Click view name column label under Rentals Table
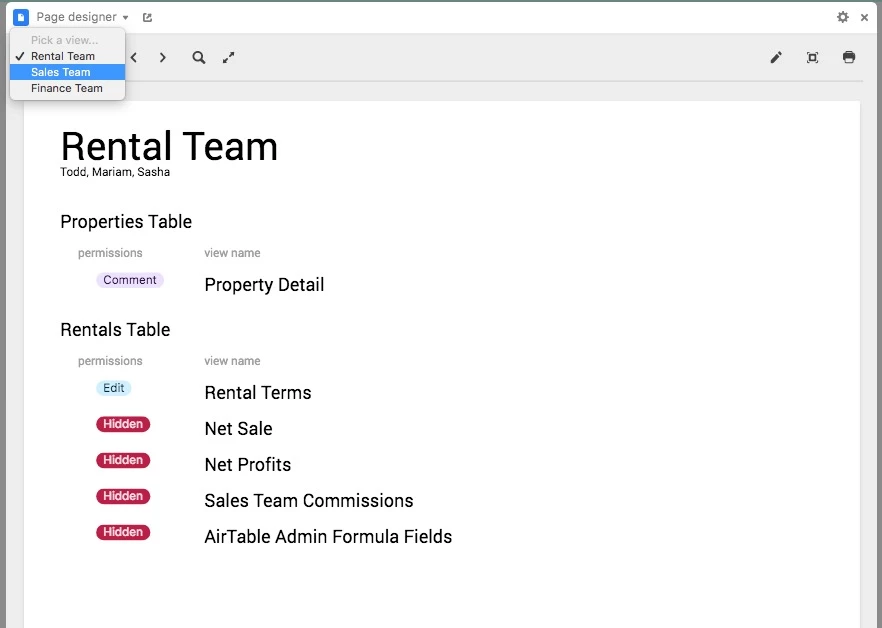The image size is (882, 628). [x=232, y=361]
